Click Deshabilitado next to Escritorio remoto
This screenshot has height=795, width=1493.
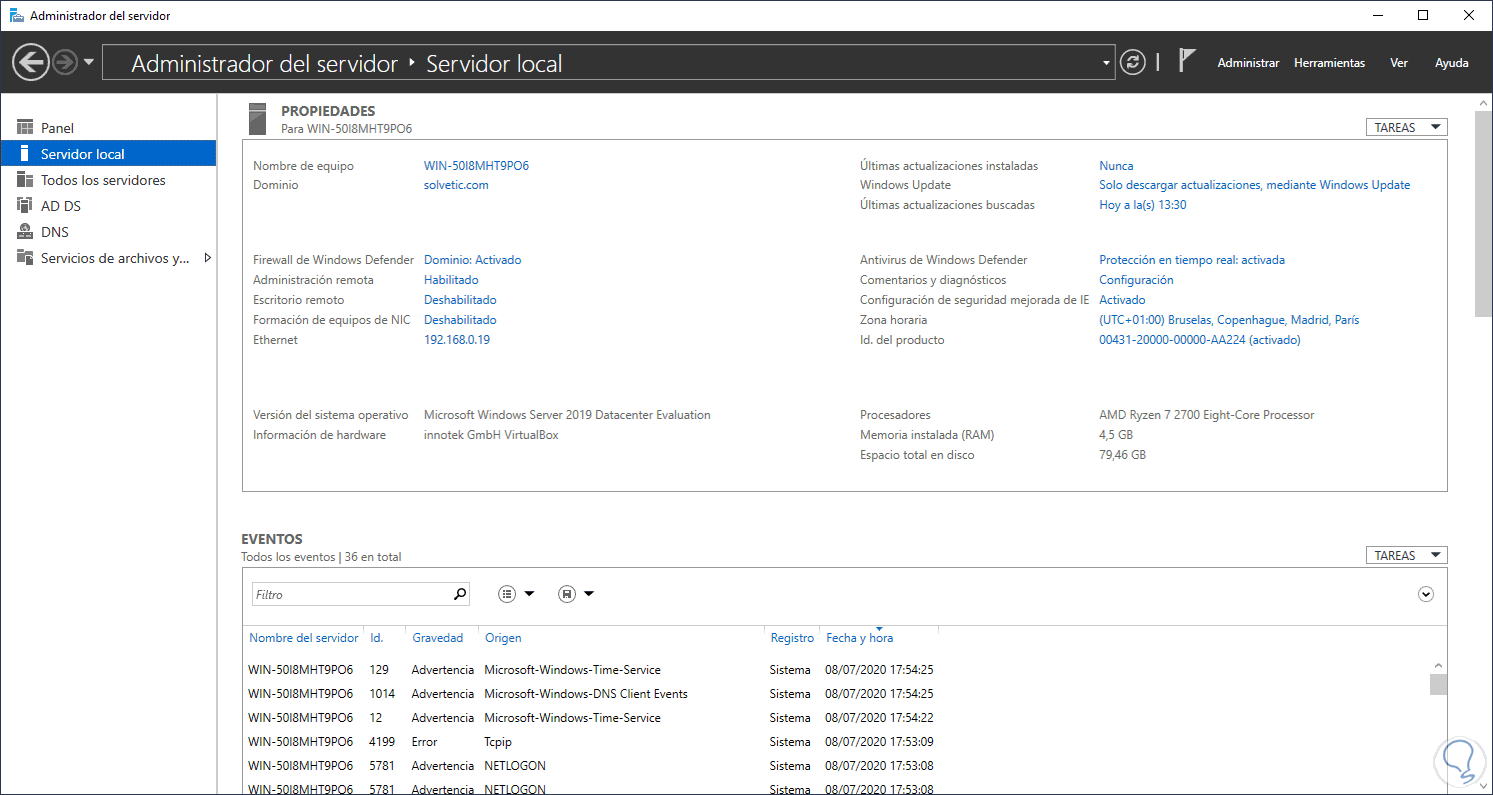point(460,300)
